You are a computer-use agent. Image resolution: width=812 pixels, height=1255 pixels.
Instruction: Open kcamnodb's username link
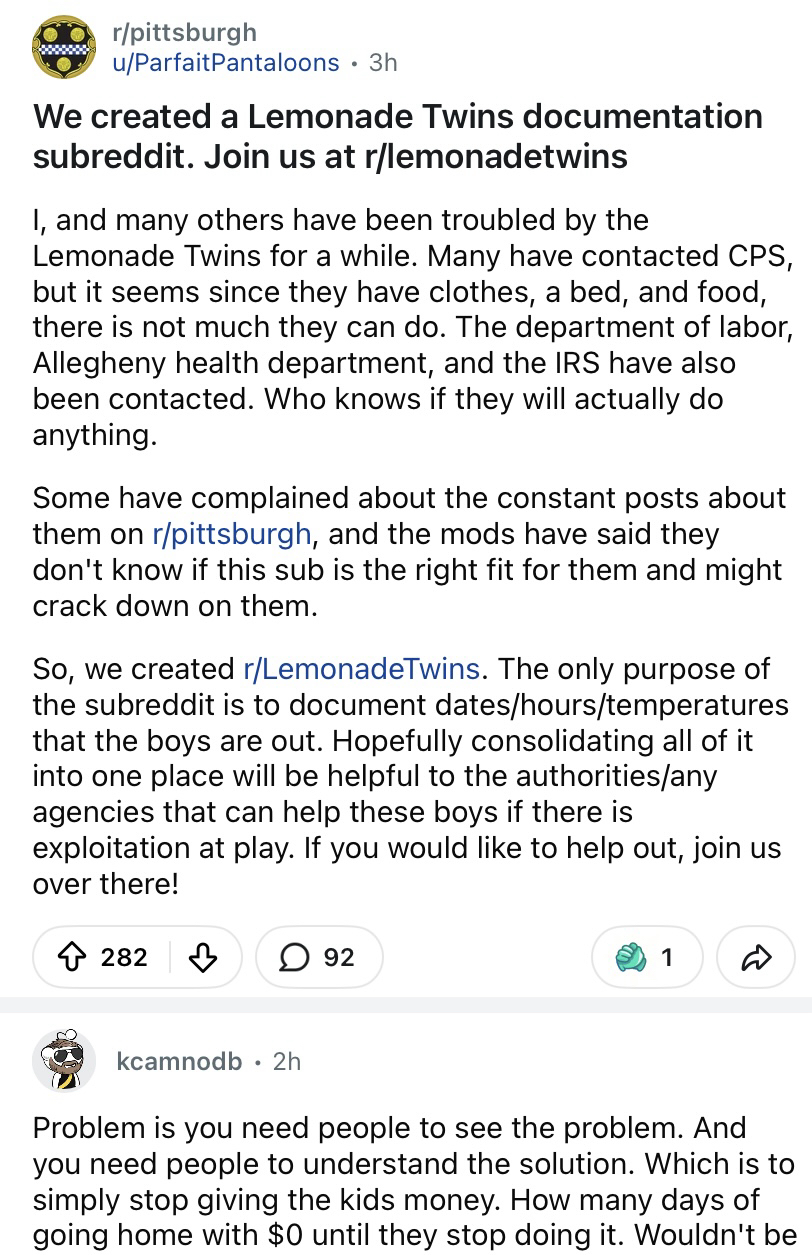point(179,1061)
